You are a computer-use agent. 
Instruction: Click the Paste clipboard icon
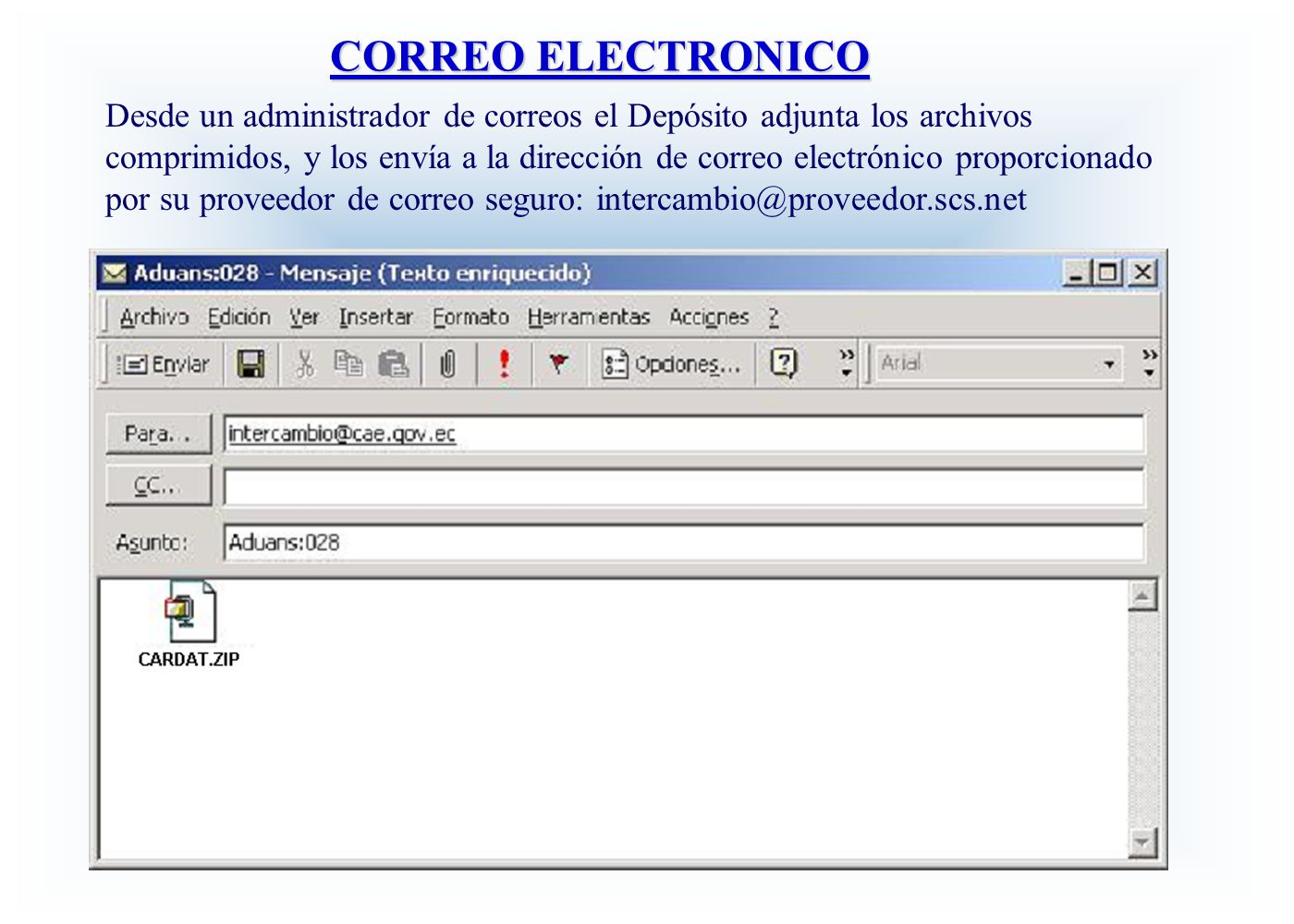click(394, 364)
